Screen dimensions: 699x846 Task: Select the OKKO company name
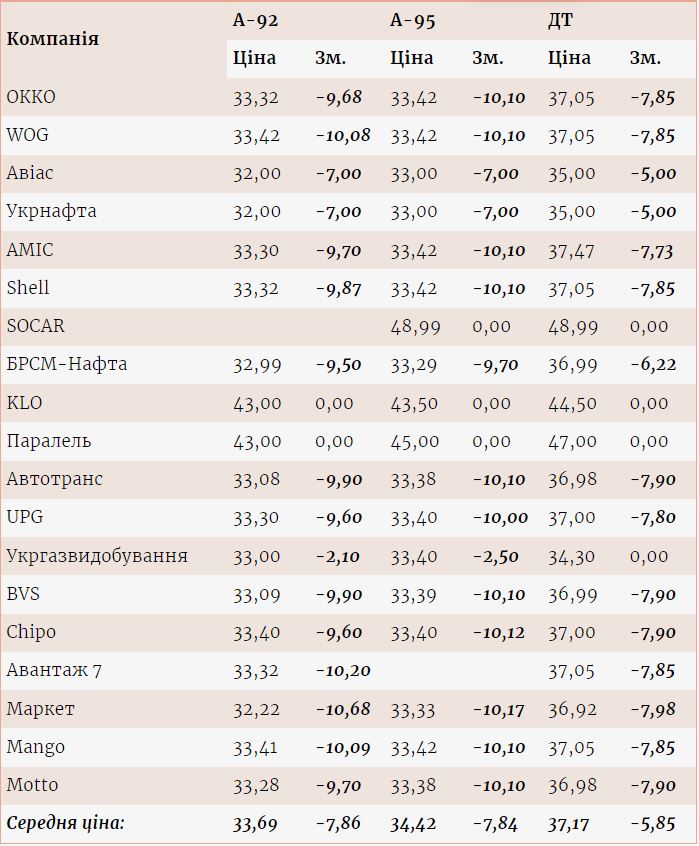click(31, 97)
